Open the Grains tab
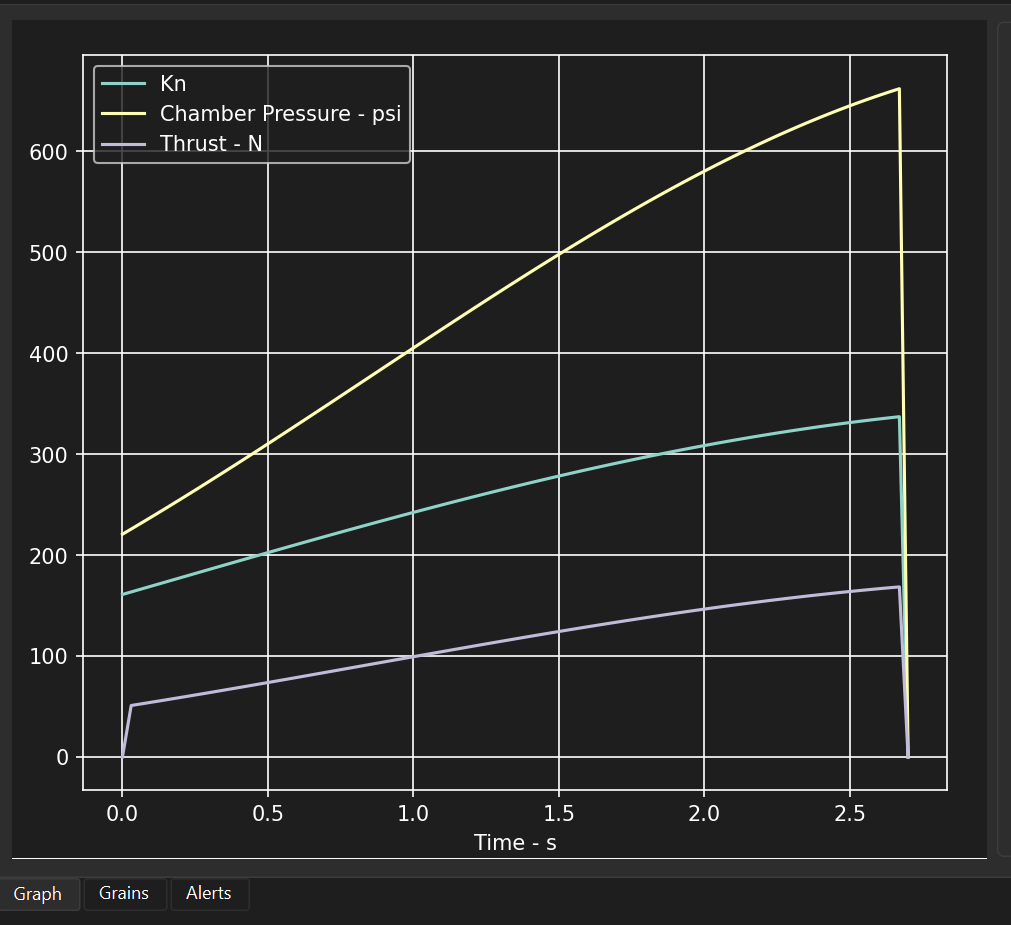Image resolution: width=1011 pixels, height=925 pixels. coord(124,893)
